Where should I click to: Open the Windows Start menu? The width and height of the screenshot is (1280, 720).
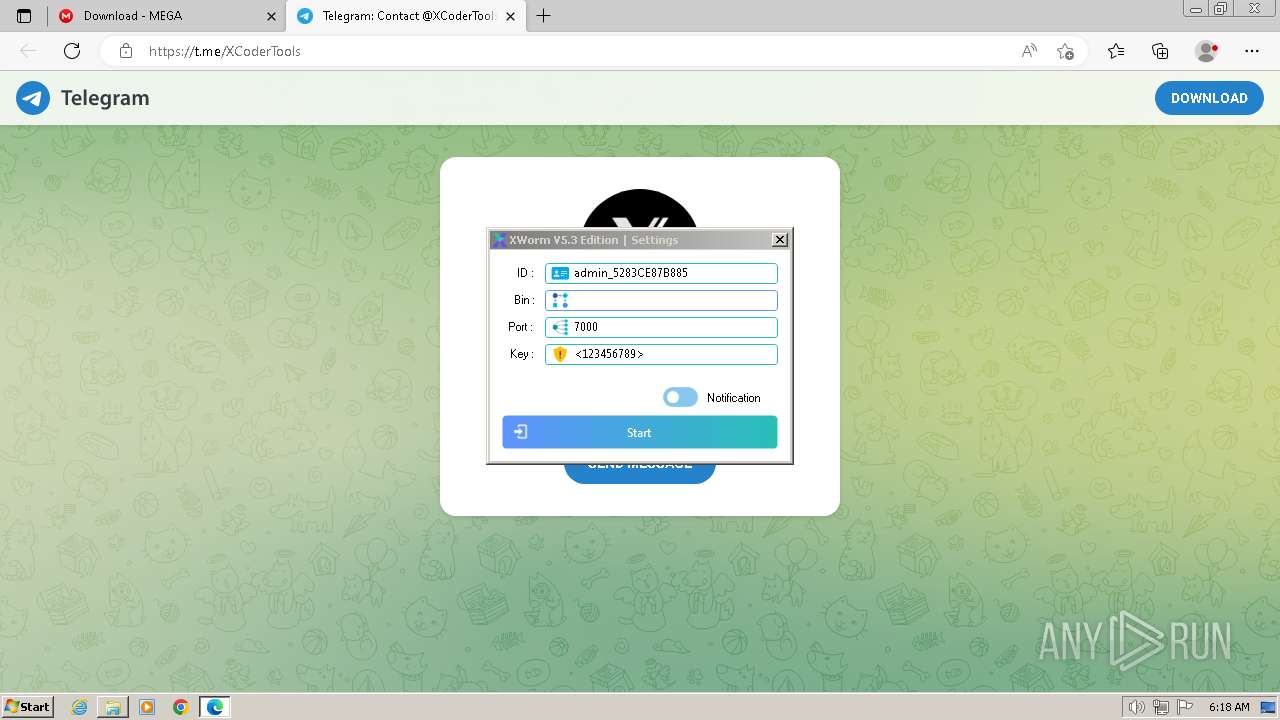[27, 707]
